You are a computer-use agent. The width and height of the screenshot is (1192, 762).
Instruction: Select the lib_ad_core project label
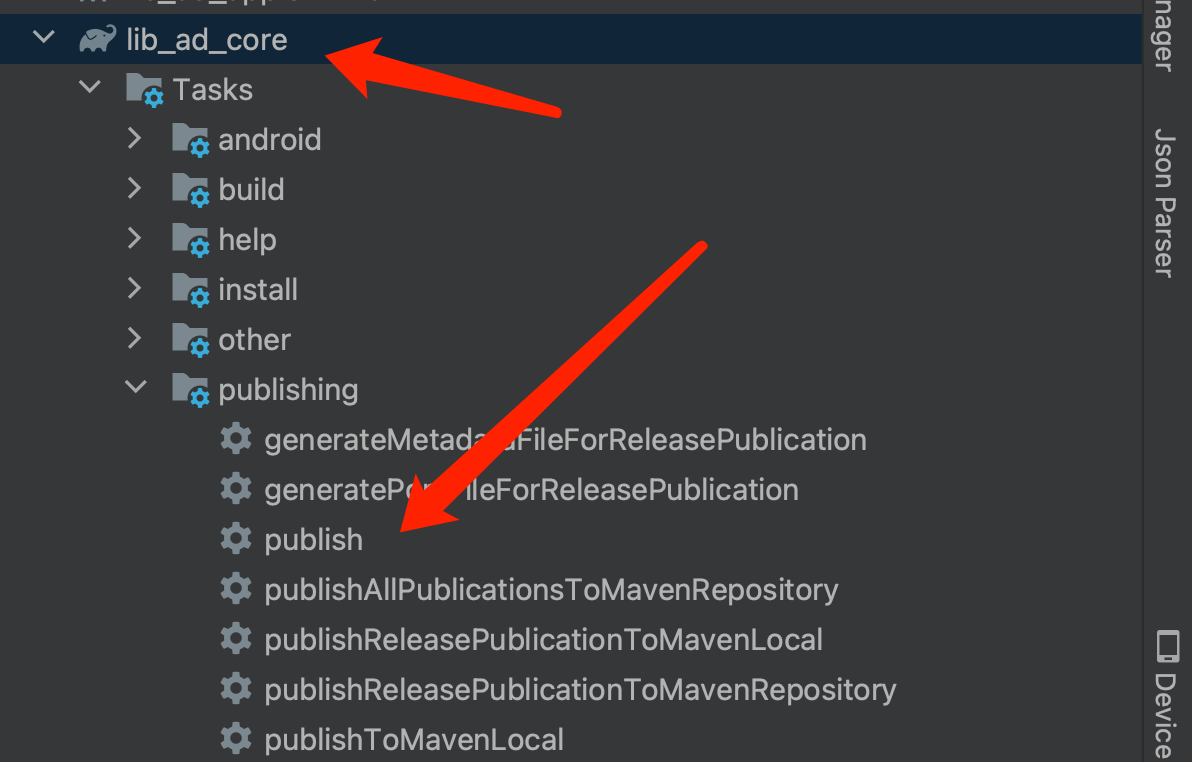coord(207,40)
